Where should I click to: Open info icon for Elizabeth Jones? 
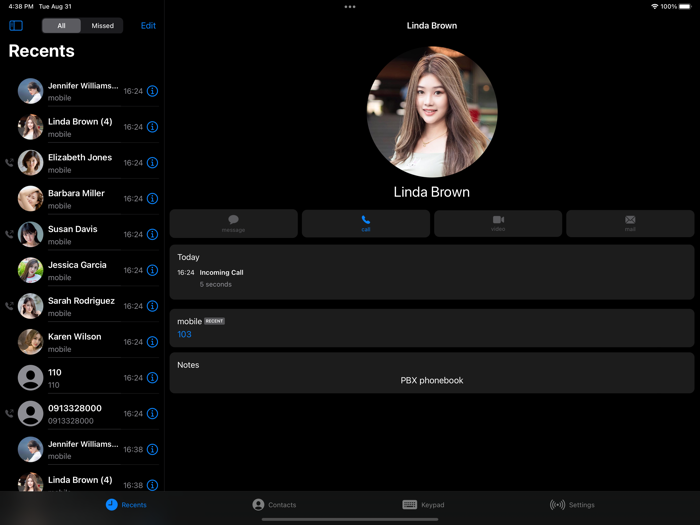pos(152,162)
